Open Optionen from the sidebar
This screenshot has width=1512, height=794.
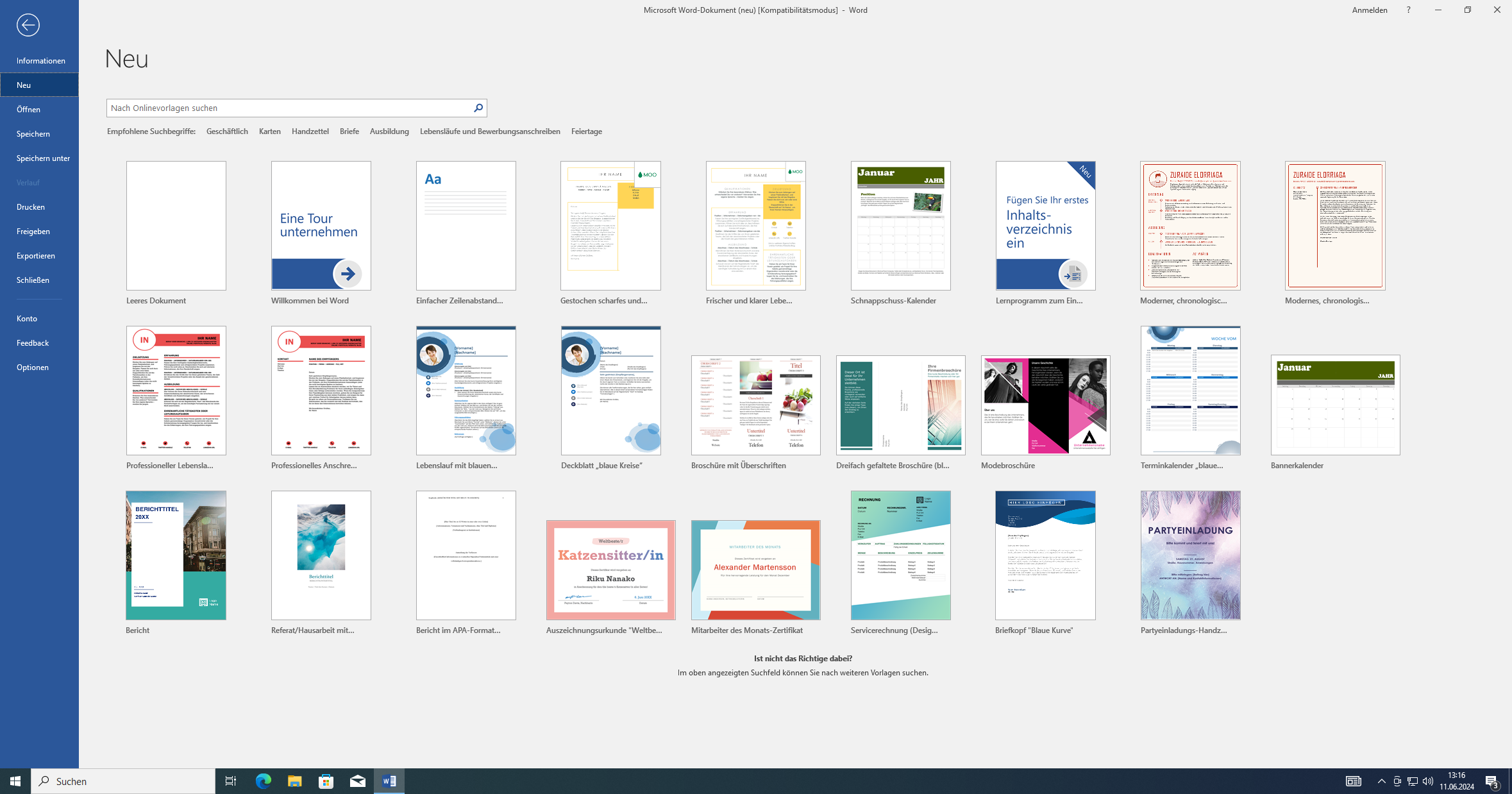33,367
